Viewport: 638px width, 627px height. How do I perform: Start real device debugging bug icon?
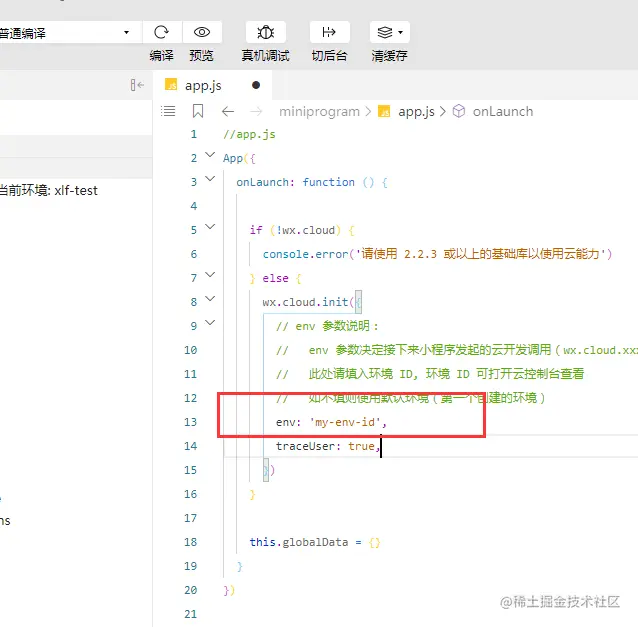266,32
